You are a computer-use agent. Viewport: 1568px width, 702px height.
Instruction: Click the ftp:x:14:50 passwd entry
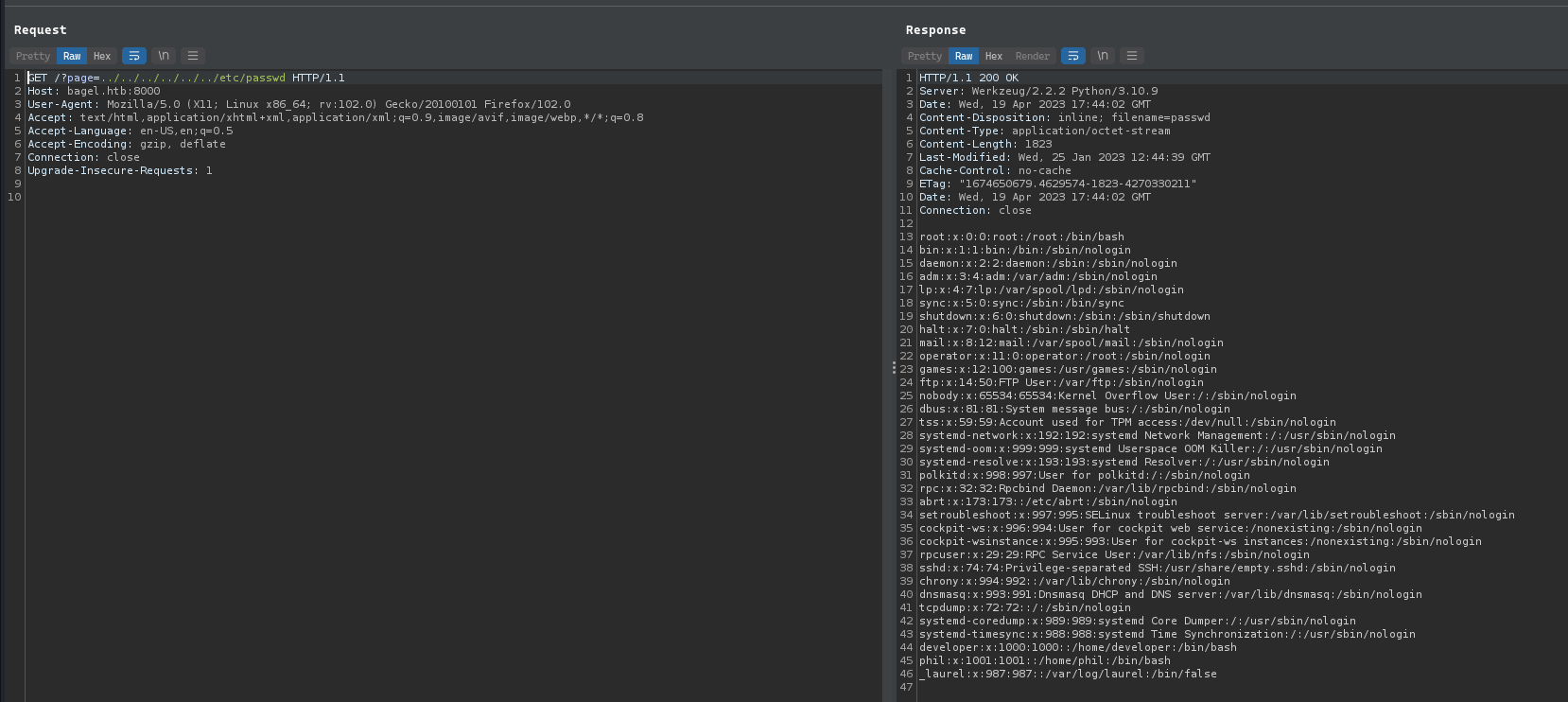1061,382
